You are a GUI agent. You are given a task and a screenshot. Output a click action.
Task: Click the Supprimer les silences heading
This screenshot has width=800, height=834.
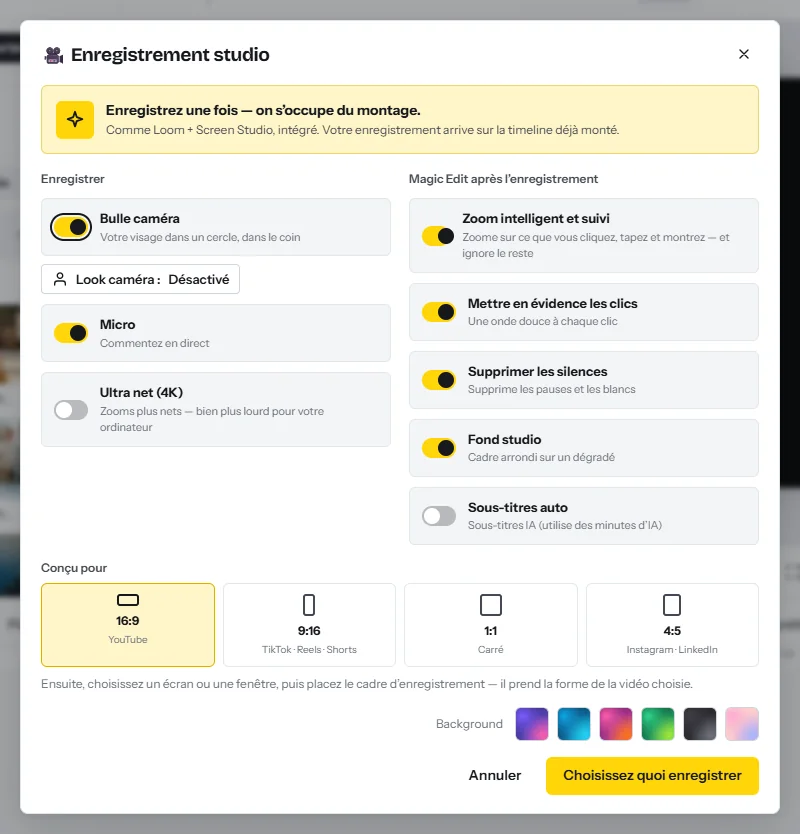pos(537,371)
